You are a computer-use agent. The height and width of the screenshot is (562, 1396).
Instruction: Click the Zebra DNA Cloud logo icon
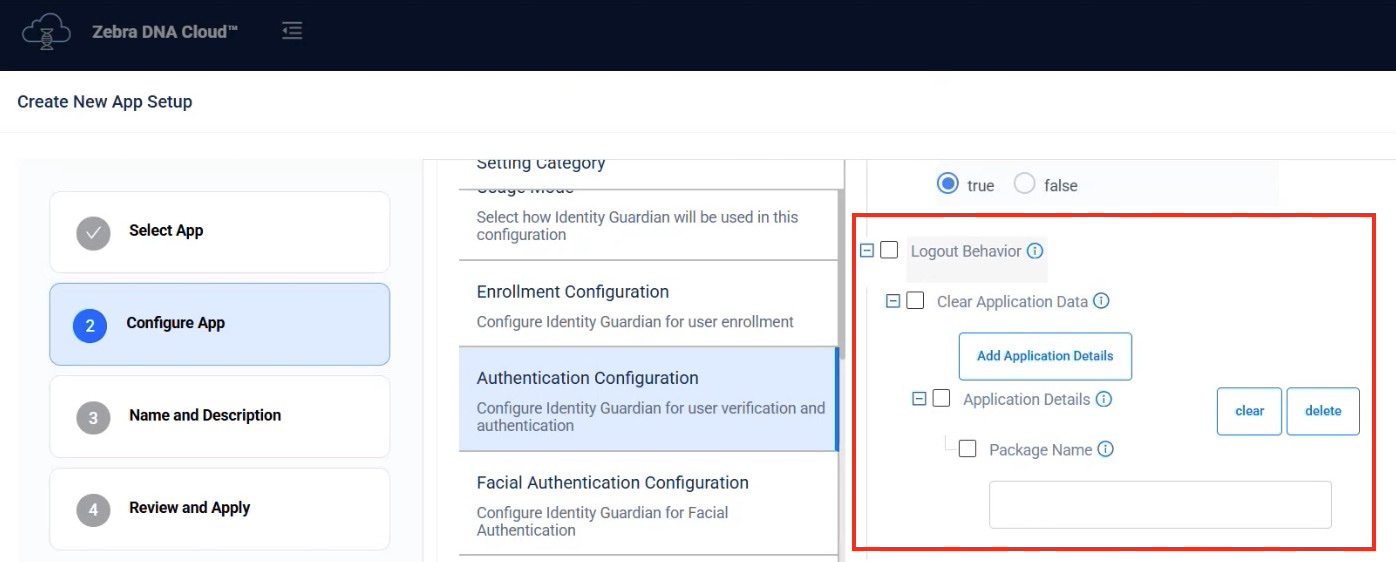46,32
